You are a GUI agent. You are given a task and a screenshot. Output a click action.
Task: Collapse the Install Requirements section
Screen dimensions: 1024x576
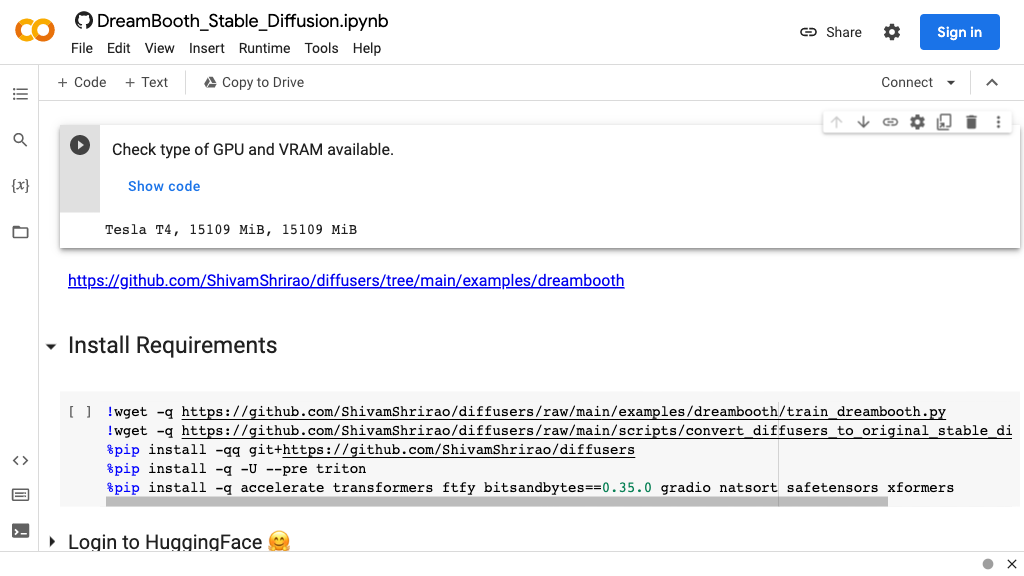pos(51,346)
